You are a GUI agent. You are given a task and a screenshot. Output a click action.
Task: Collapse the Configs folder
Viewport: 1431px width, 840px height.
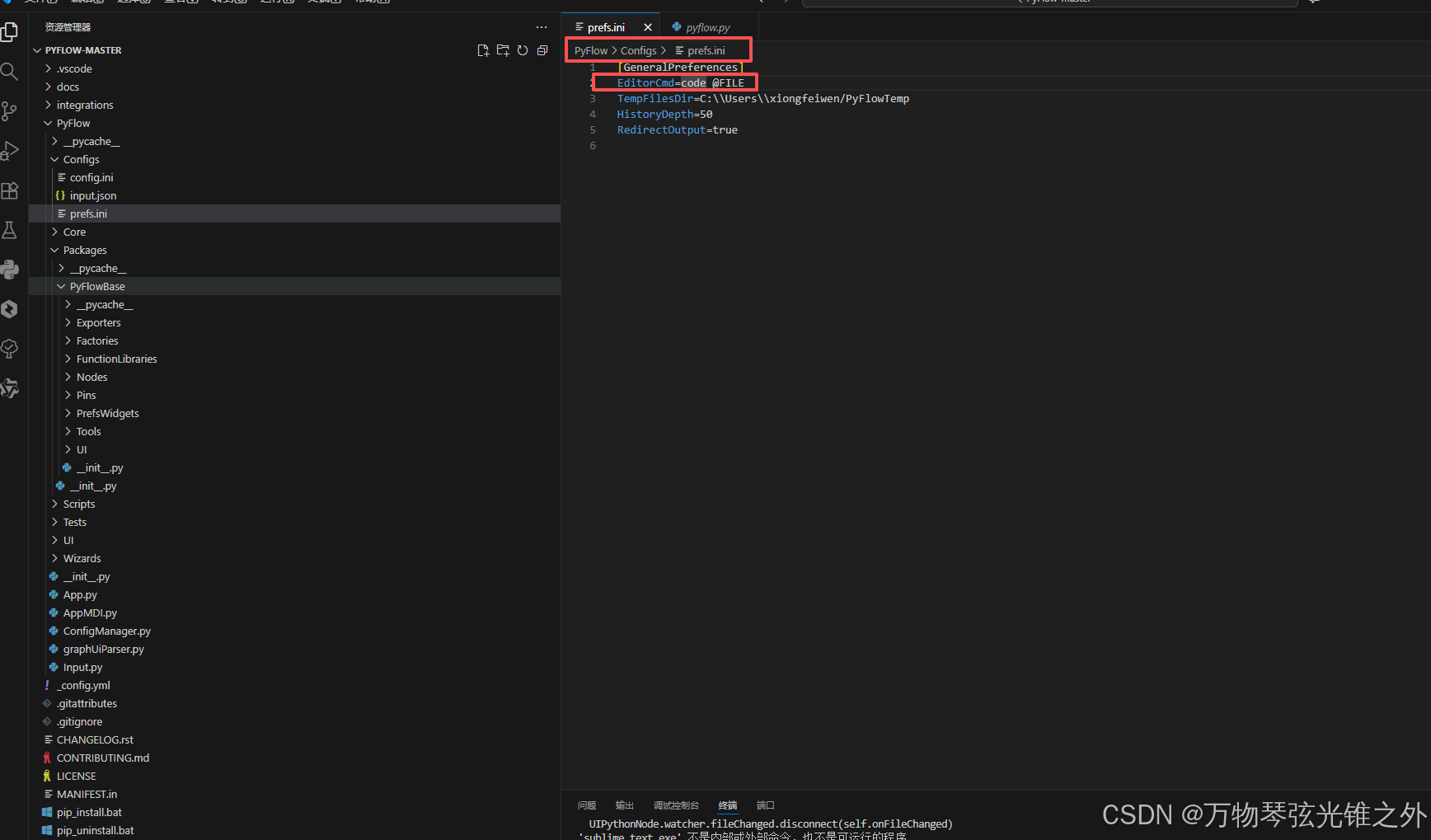[81, 159]
